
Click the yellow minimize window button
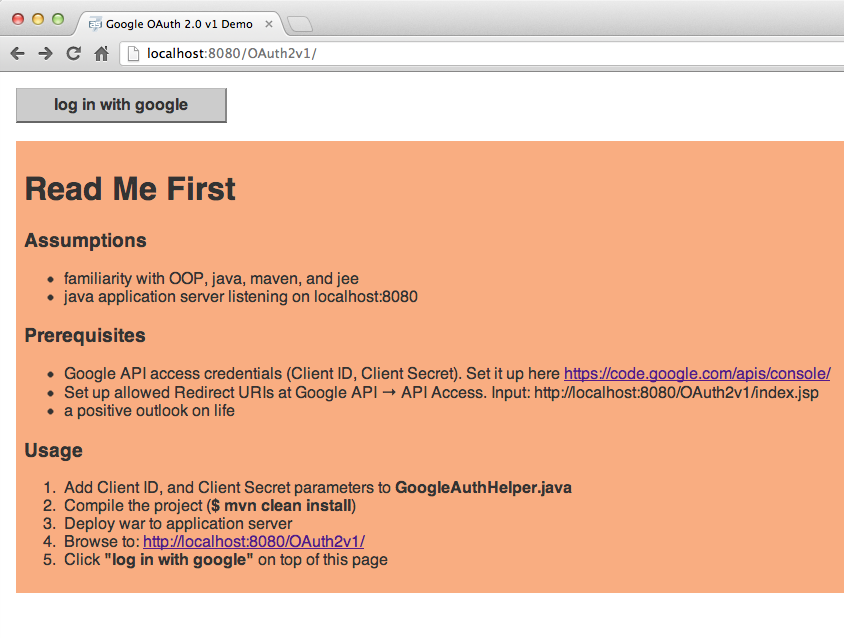(x=38, y=19)
